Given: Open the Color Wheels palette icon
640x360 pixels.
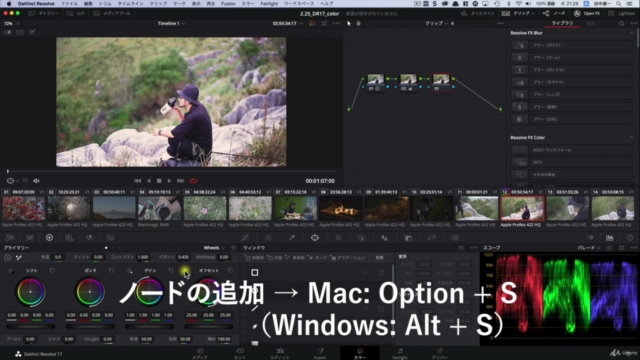Looking at the screenshot, I should 49,238.
